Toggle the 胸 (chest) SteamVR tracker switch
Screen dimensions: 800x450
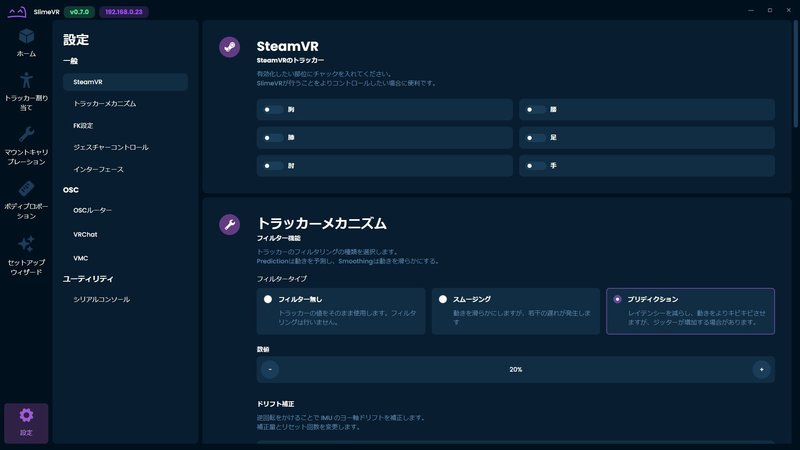coord(273,110)
